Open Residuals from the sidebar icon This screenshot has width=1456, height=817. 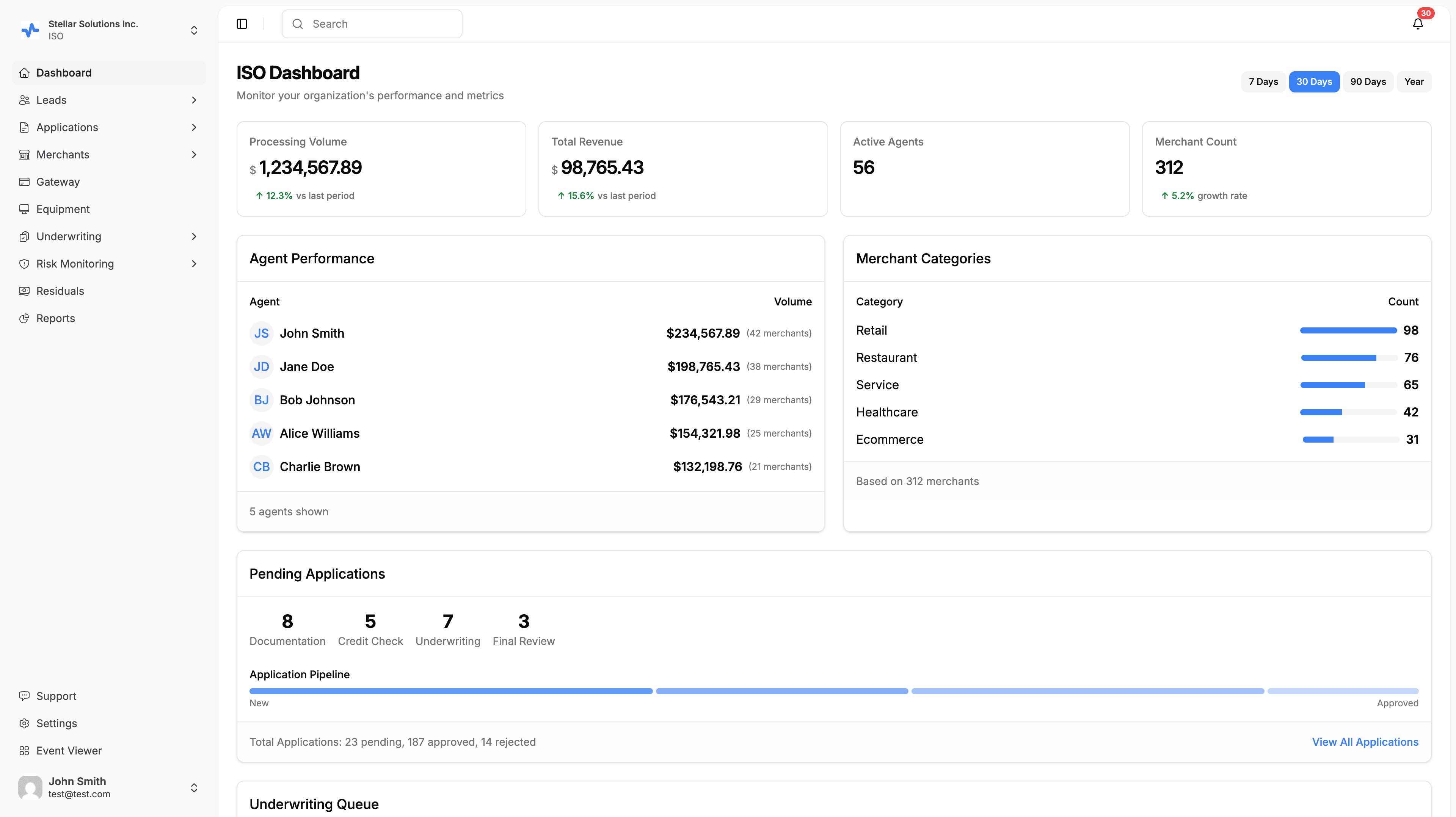pos(24,291)
